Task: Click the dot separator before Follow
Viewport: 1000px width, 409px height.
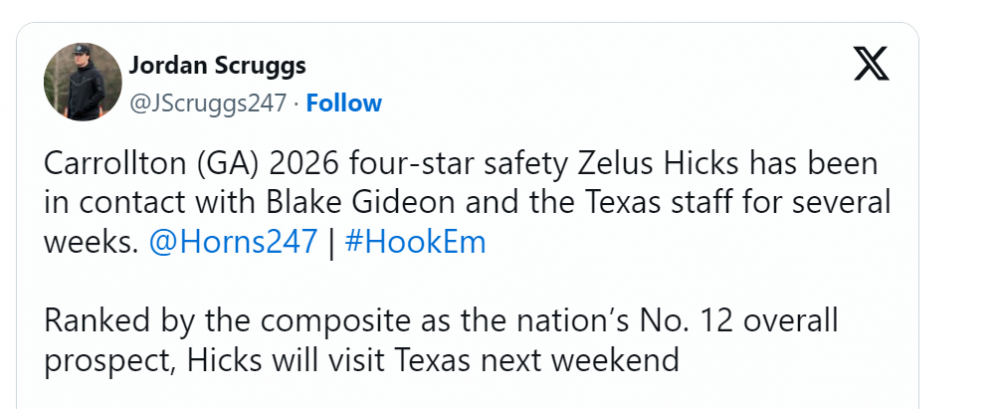Action: pos(296,103)
